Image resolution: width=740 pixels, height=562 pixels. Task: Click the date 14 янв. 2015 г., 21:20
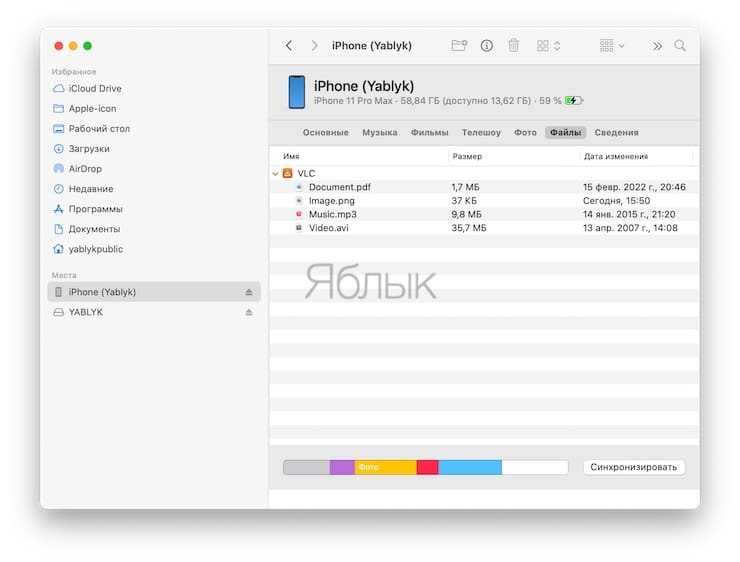pyautogui.click(x=629, y=215)
